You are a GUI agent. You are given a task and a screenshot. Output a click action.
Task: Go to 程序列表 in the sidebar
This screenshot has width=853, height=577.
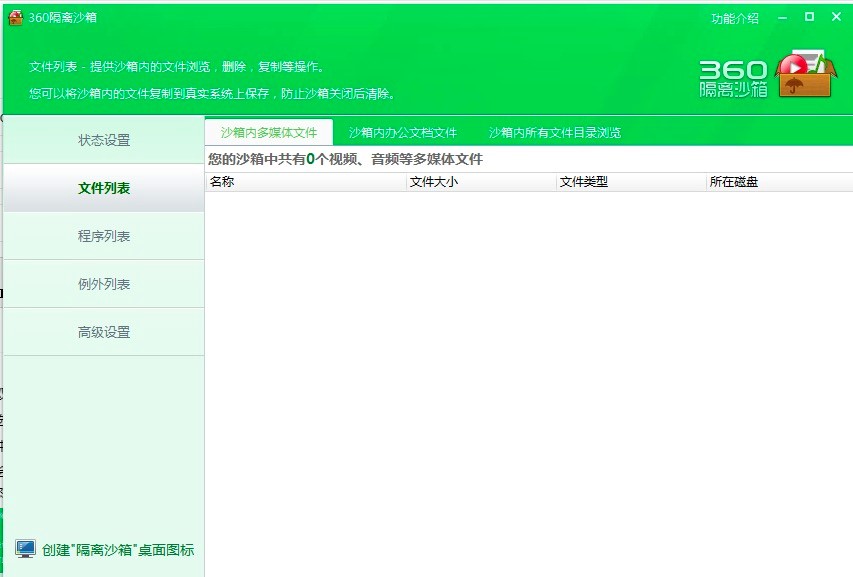[x=104, y=236]
